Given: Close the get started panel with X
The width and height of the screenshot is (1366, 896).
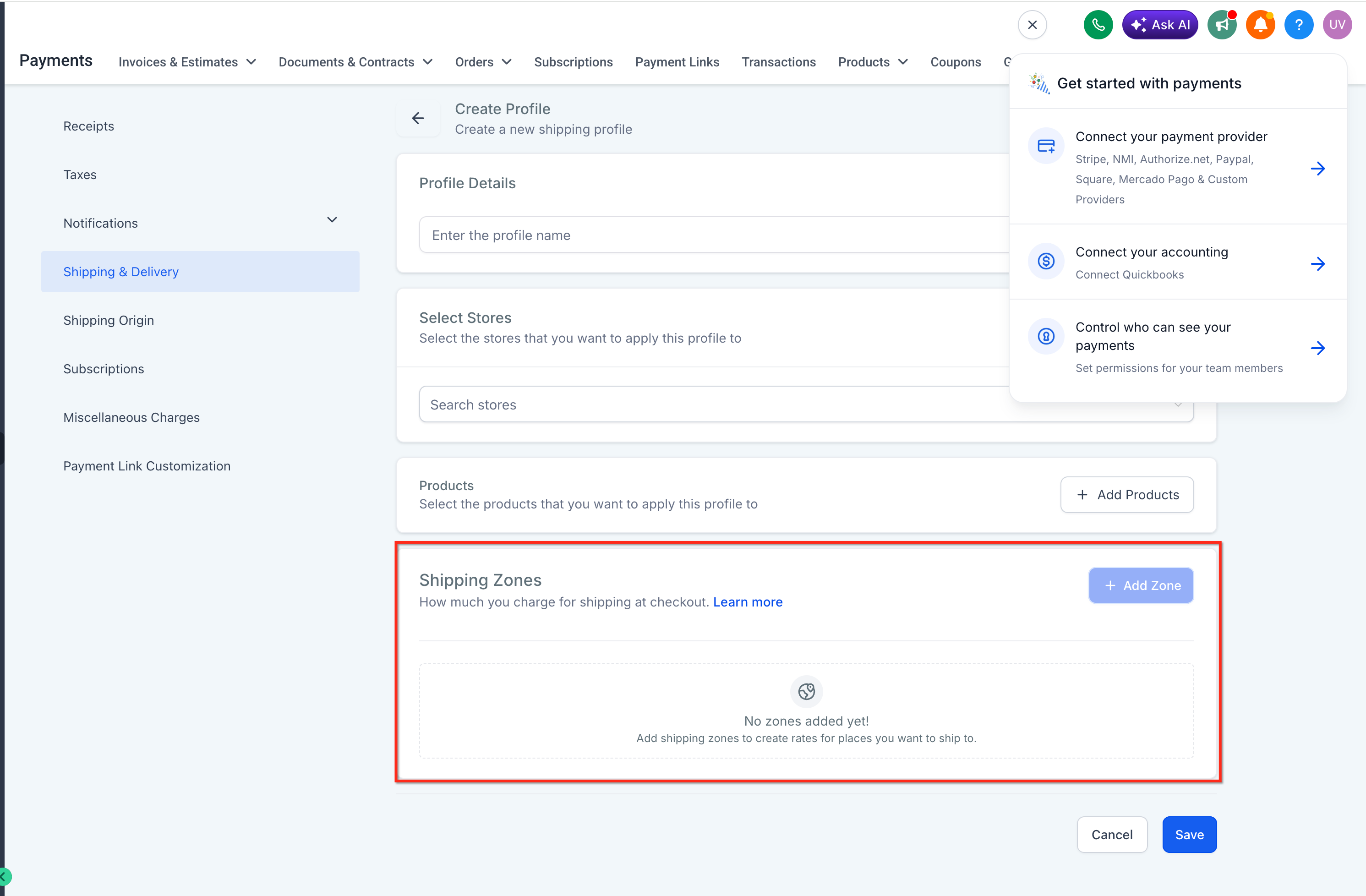Looking at the screenshot, I should [x=1032, y=25].
